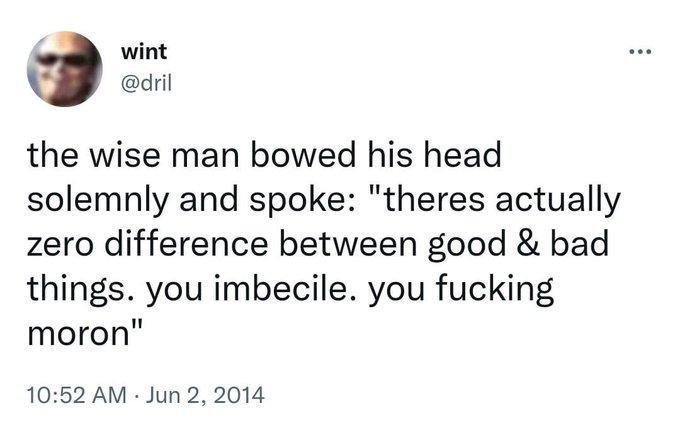Image resolution: width=680 pixels, height=425 pixels.
Task: Select the Jun 2, 2014 date
Action: coord(205,395)
